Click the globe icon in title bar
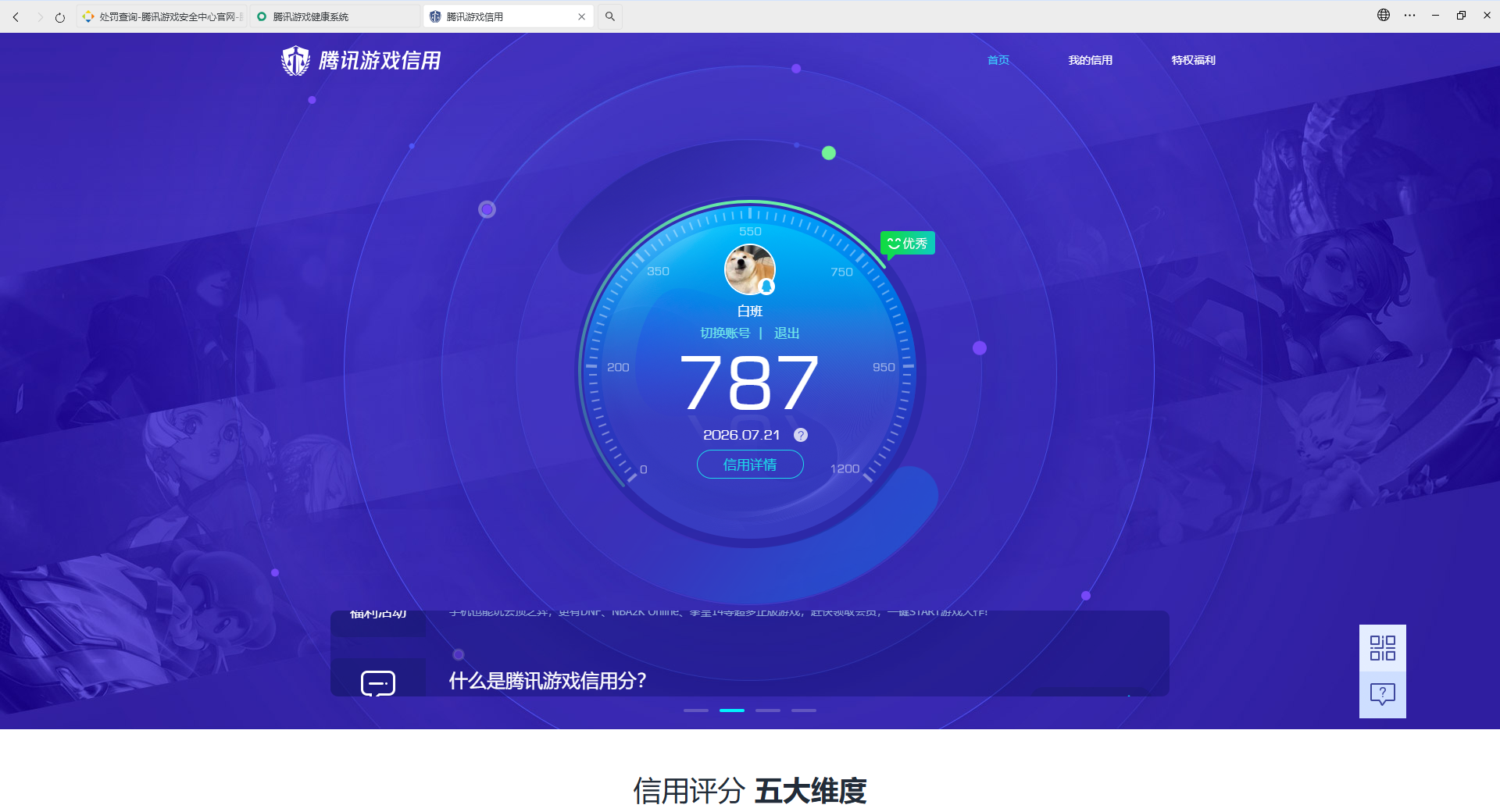 (x=1384, y=15)
